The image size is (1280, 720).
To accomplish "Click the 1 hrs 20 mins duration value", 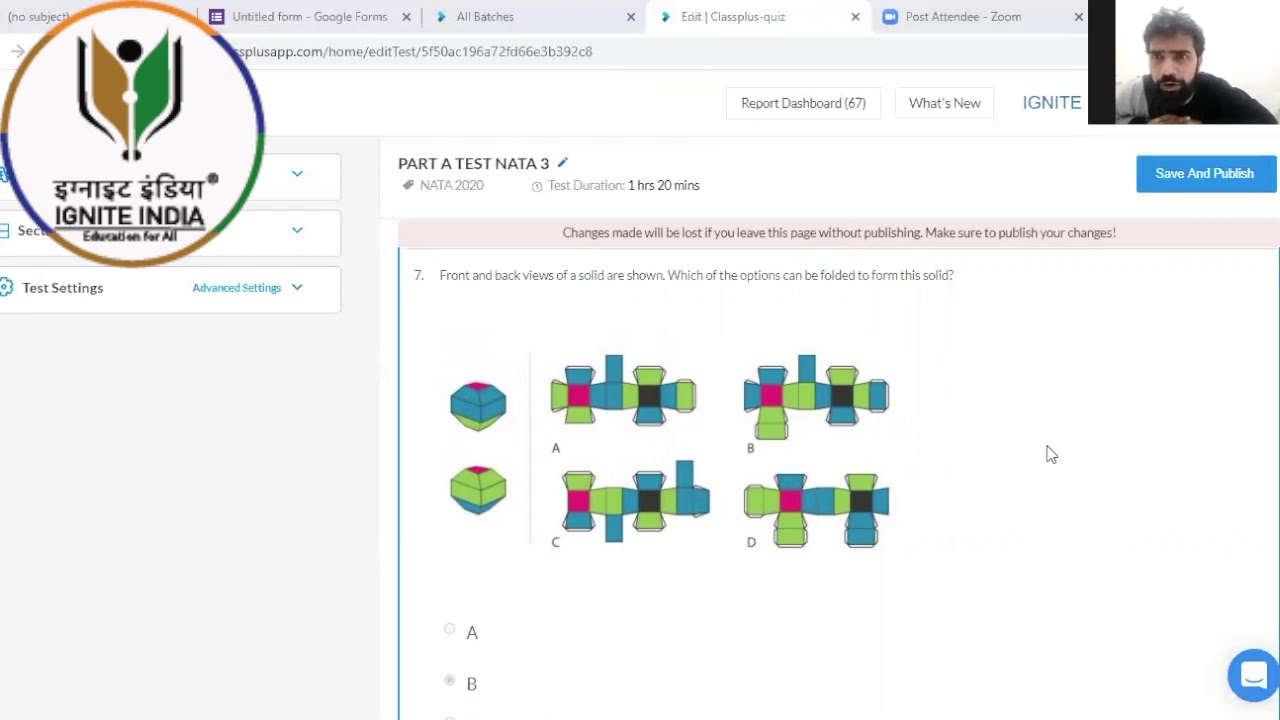I will point(664,186).
